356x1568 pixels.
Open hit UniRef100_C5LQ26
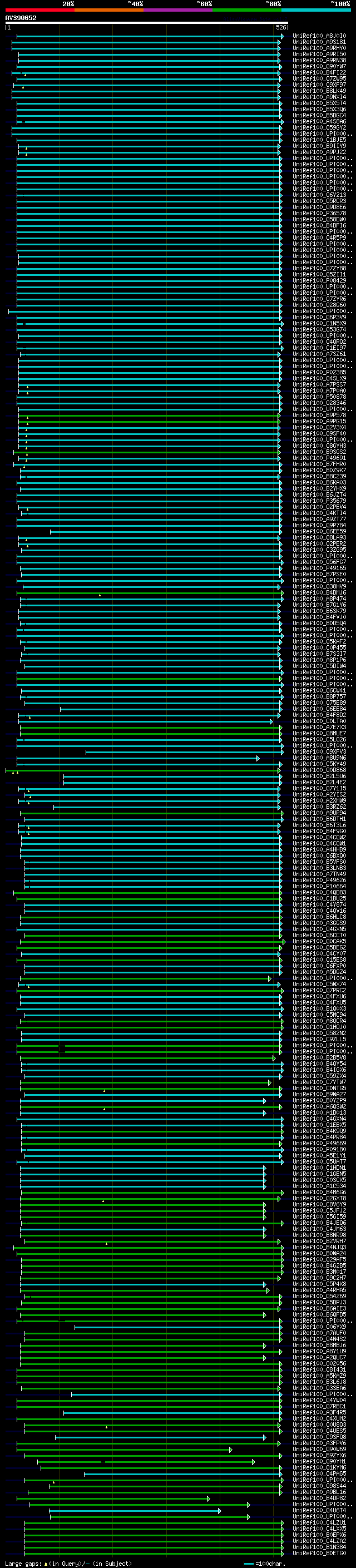[x=319, y=740]
